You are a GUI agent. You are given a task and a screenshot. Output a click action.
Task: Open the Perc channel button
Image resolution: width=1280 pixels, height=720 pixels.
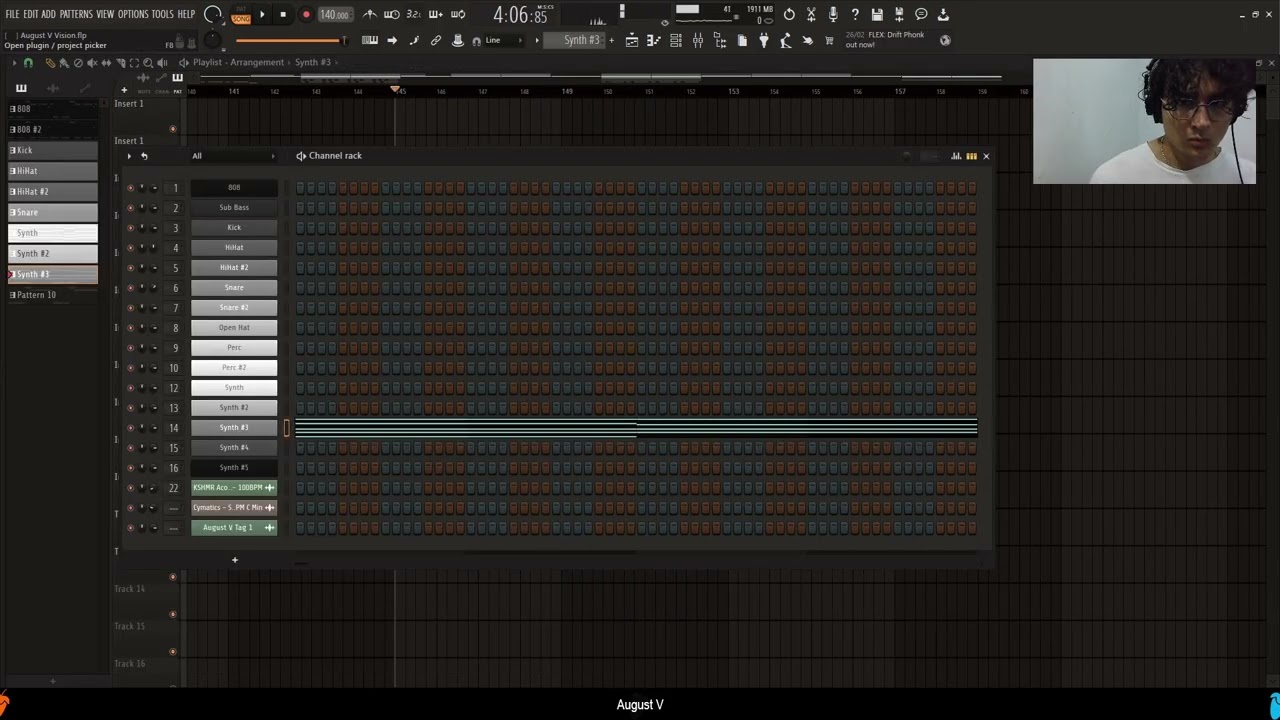click(234, 347)
